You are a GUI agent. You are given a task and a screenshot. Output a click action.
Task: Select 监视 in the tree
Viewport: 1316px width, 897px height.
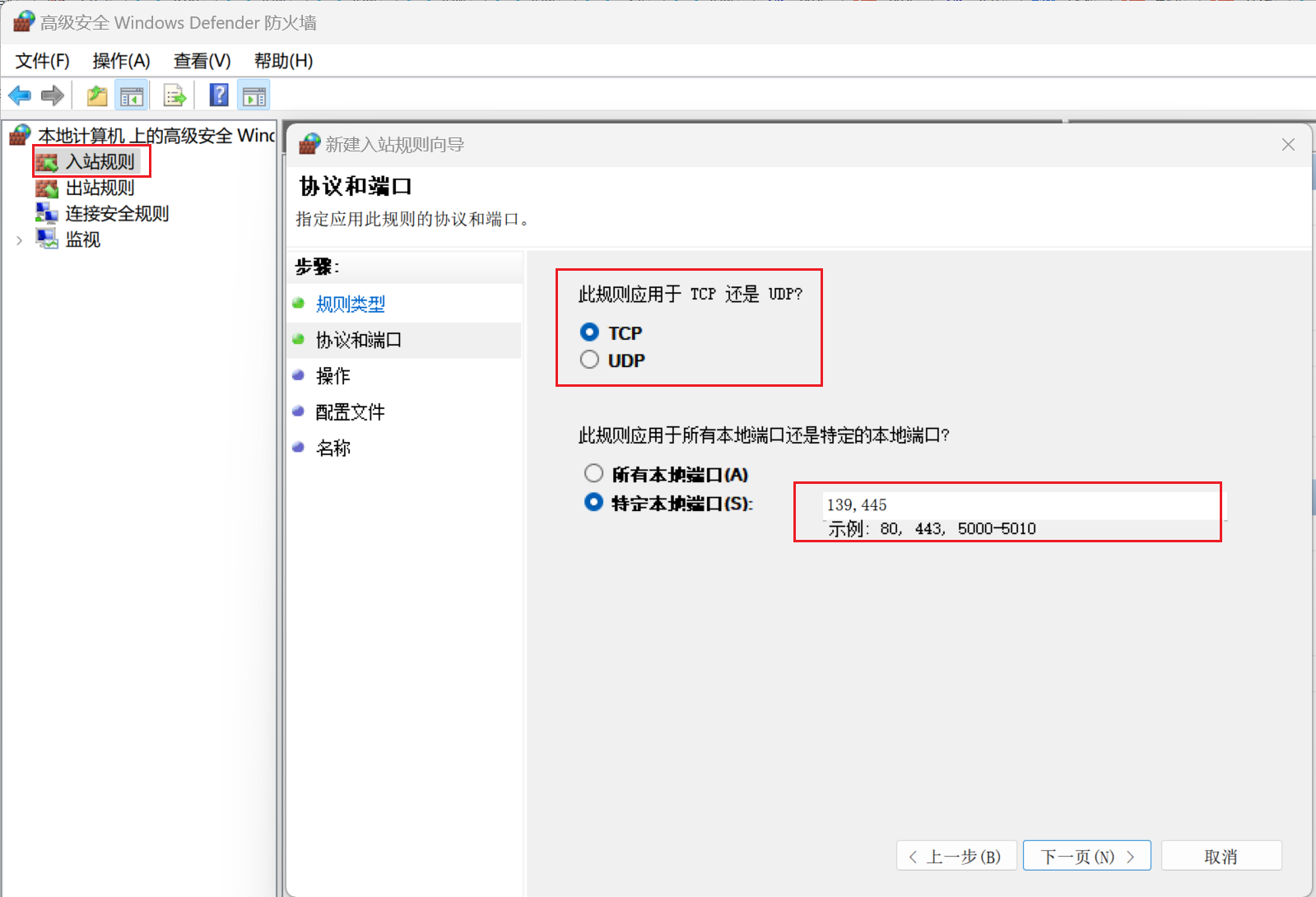pos(83,239)
